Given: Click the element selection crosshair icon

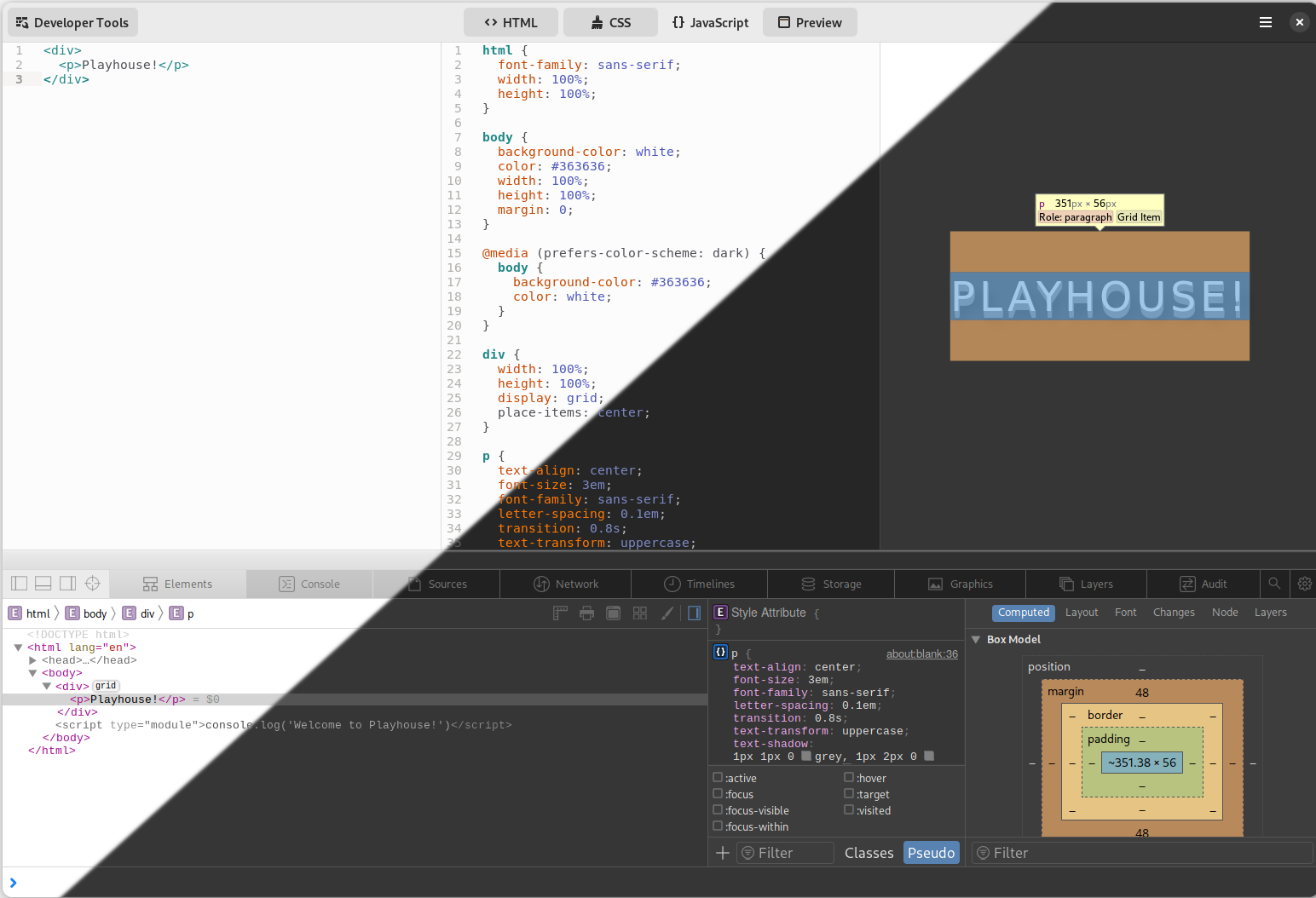Looking at the screenshot, I should [93, 584].
